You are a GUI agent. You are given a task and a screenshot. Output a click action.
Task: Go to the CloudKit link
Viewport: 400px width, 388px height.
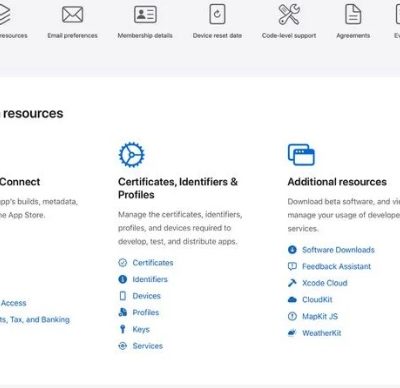pos(317,300)
